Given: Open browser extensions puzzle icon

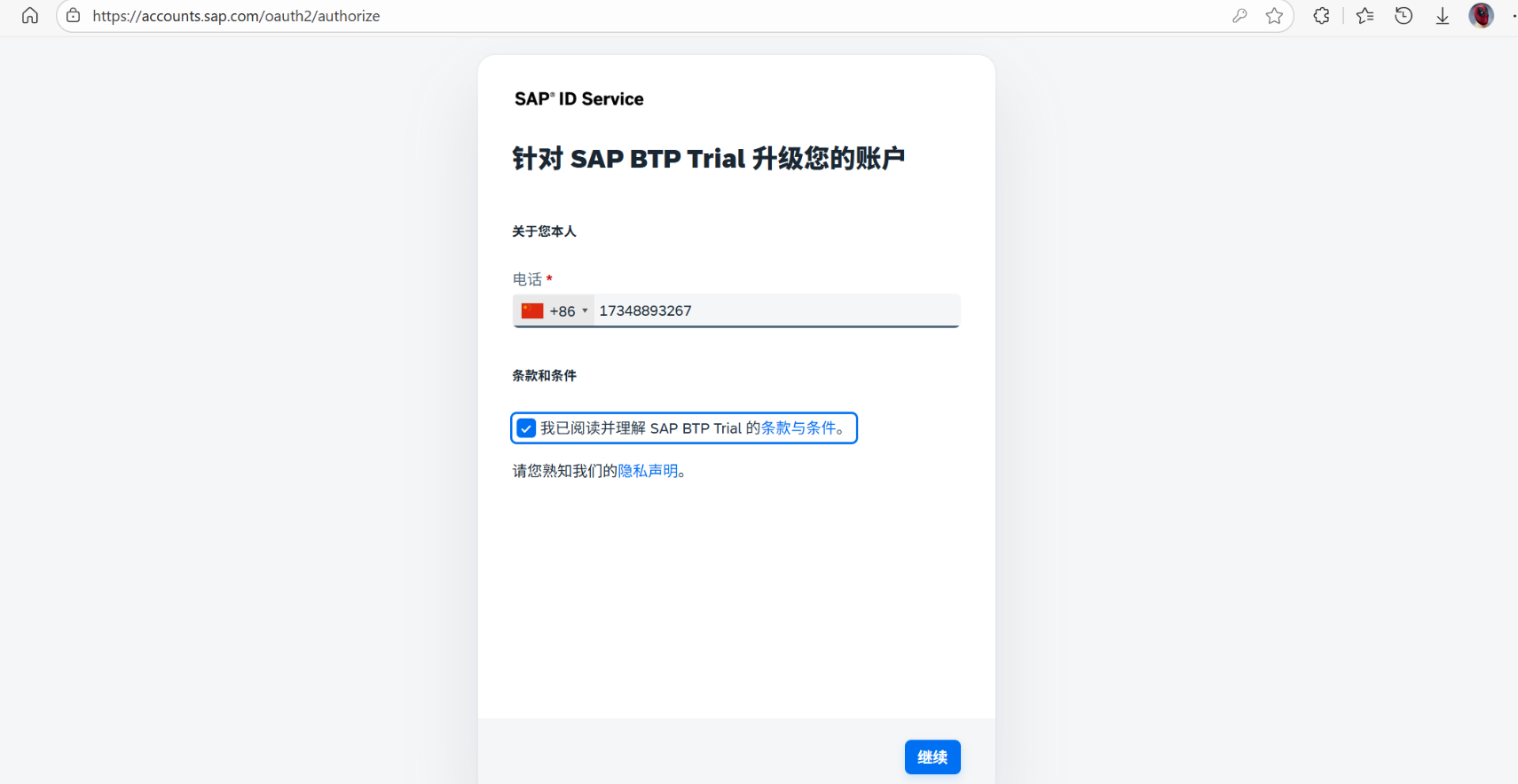Looking at the screenshot, I should click(1321, 16).
